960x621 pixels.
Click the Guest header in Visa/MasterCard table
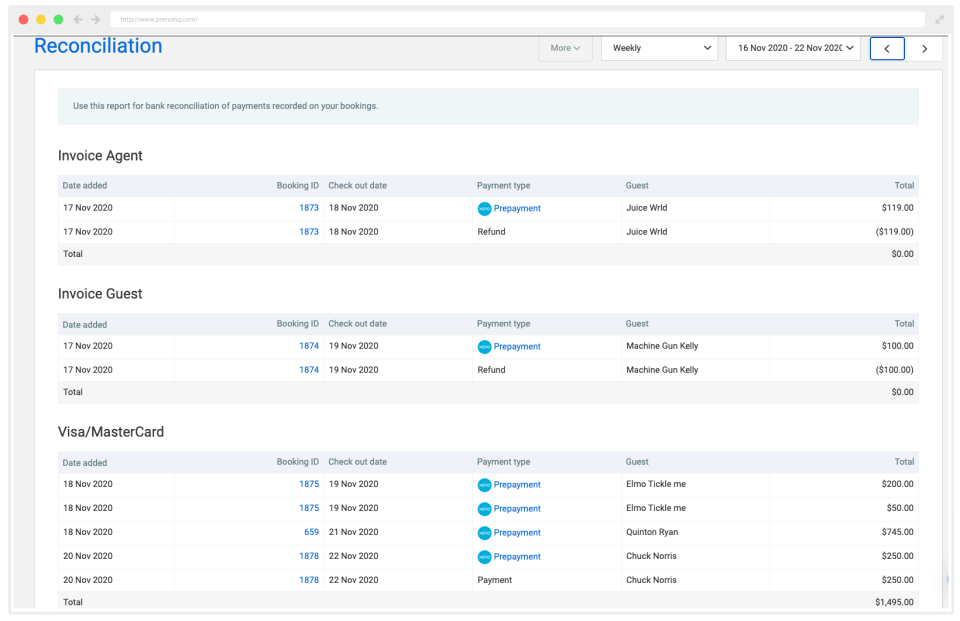click(637, 462)
